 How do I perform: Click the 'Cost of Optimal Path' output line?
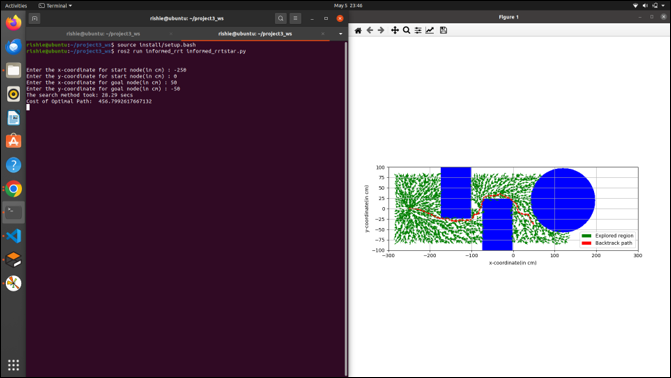click(89, 101)
